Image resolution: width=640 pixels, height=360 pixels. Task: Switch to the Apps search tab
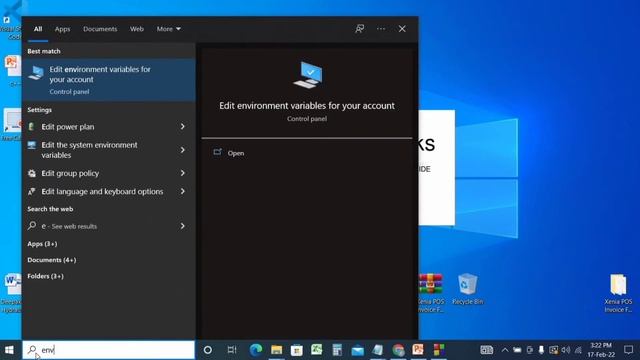point(62,29)
